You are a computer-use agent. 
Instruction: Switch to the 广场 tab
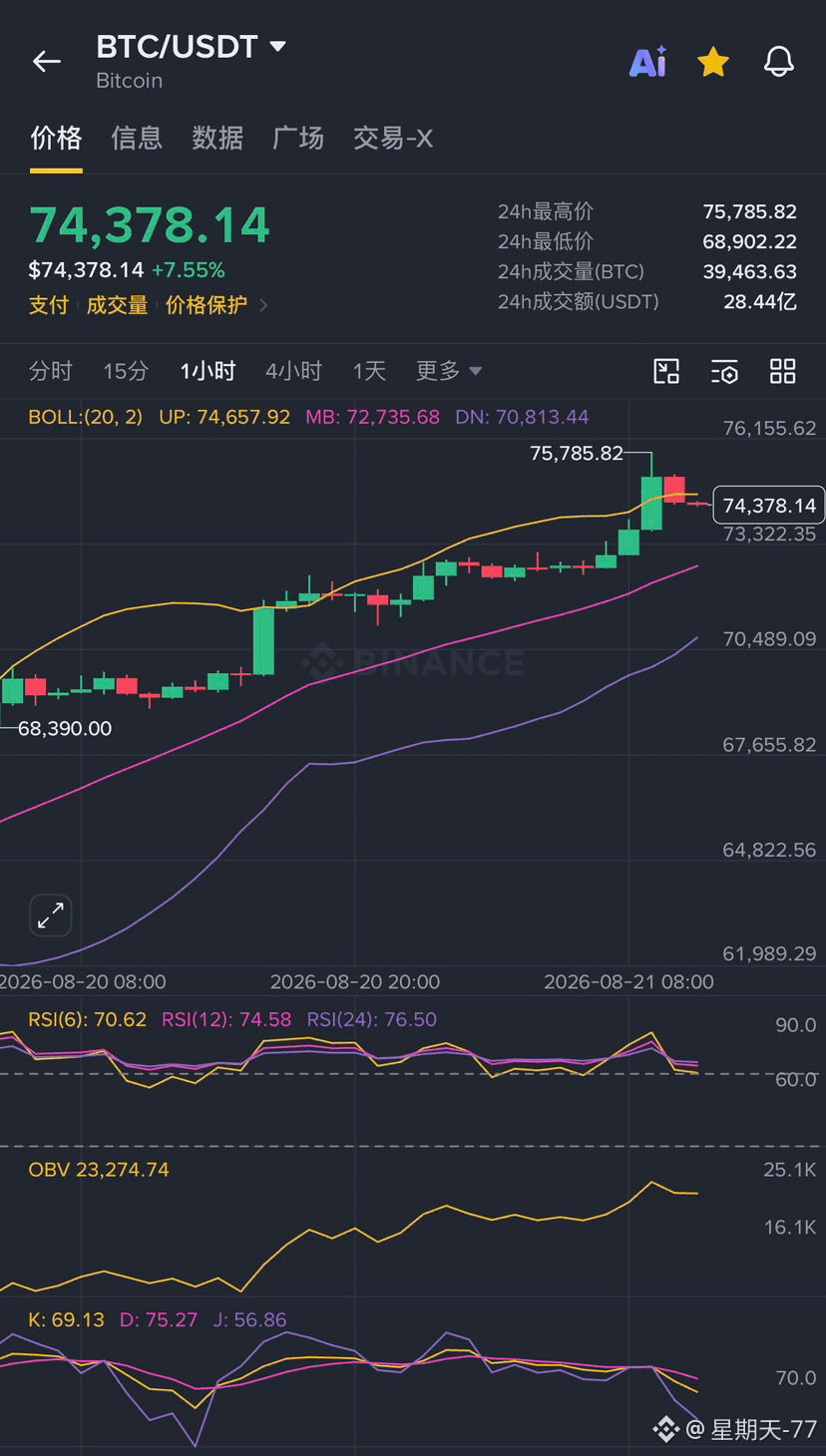click(298, 138)
